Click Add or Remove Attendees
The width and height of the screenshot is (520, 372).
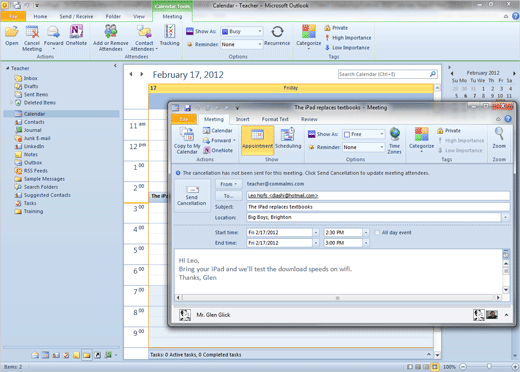click(x=111, y=38)
